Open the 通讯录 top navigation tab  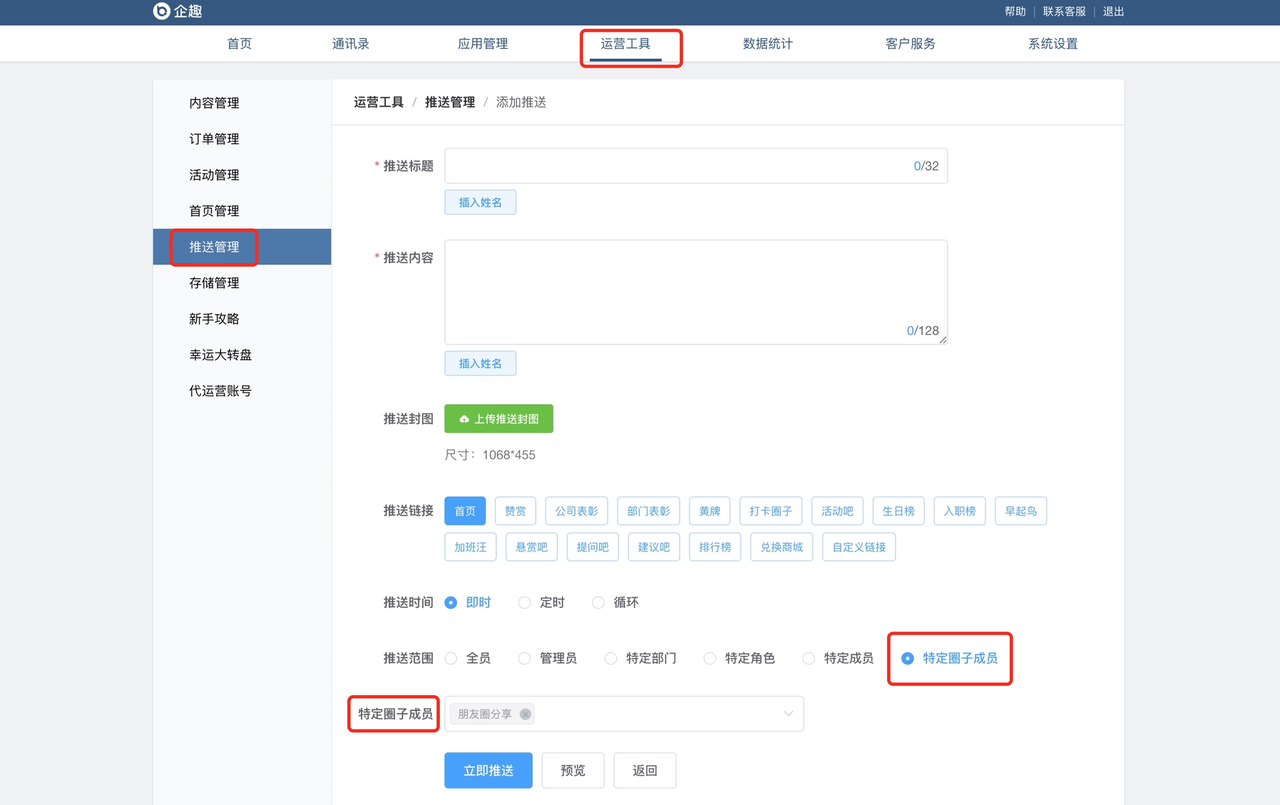(x=351, y=44)
